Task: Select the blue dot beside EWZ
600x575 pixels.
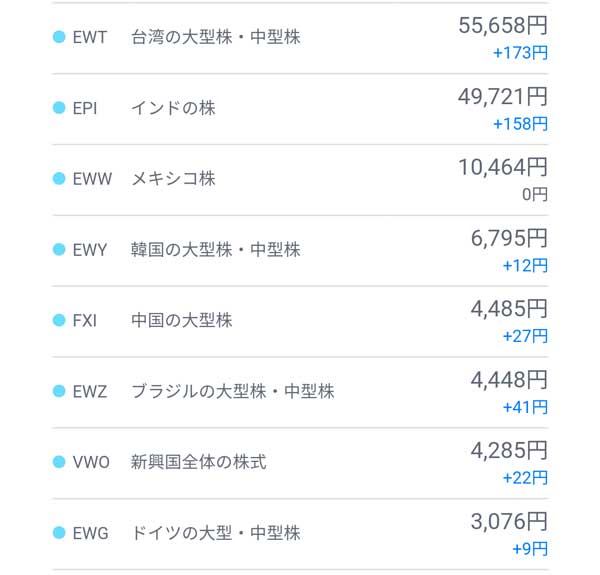Action: tap(58, 392)
